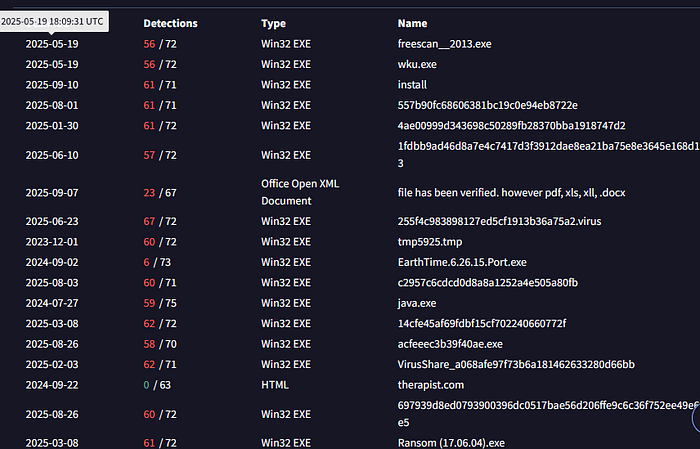Select the name starting 1fdbb9ad46d8a7e4c
700x449 pixels.
(x=549, y=154)
